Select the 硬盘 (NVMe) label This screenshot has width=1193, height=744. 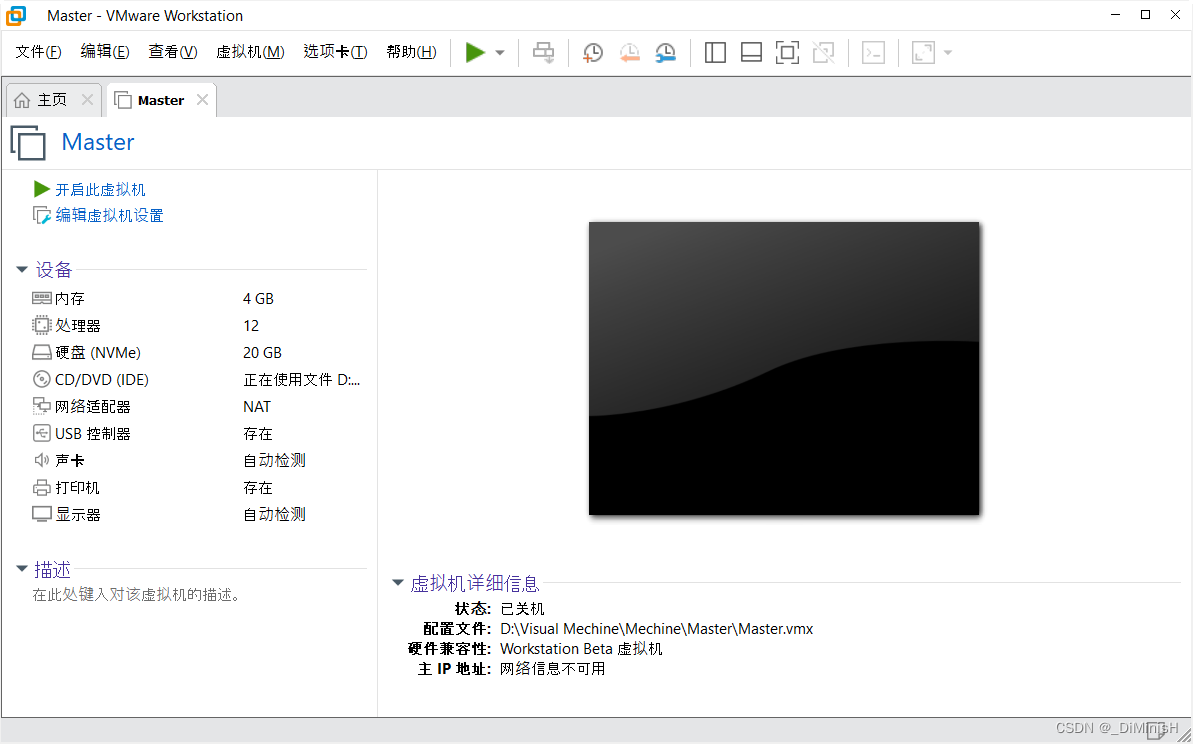click(x=98, y=353)
